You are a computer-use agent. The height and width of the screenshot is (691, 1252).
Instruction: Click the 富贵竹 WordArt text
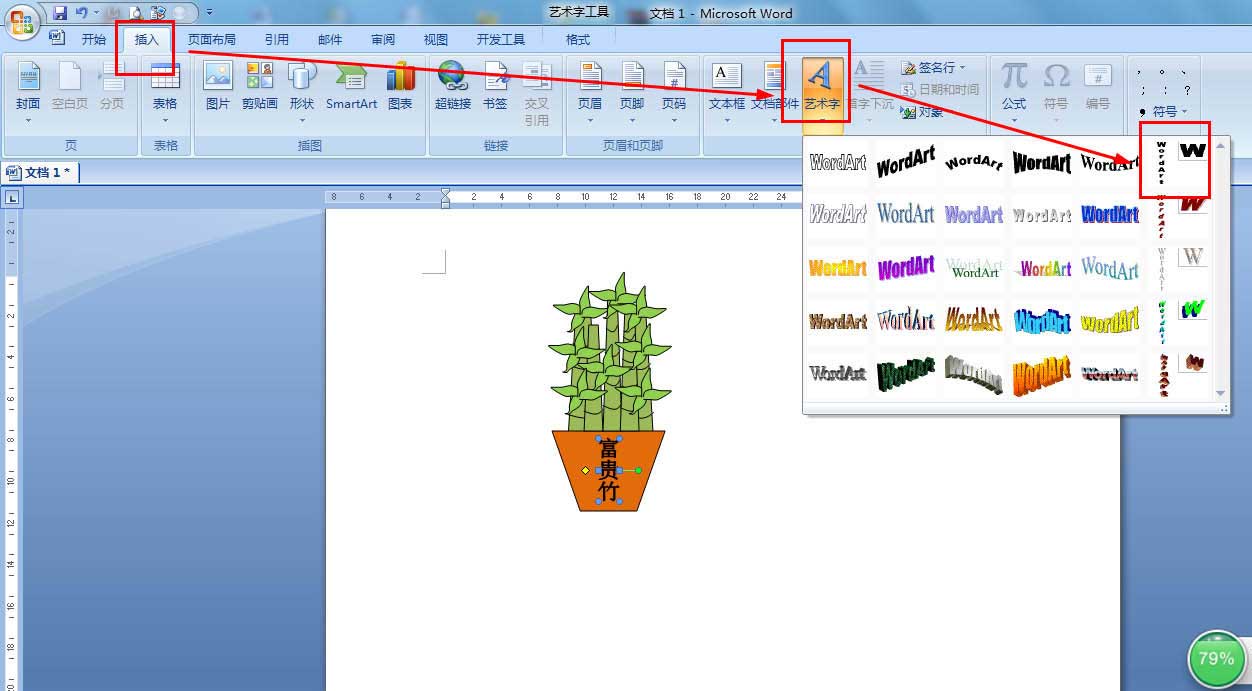coord(609,470)
